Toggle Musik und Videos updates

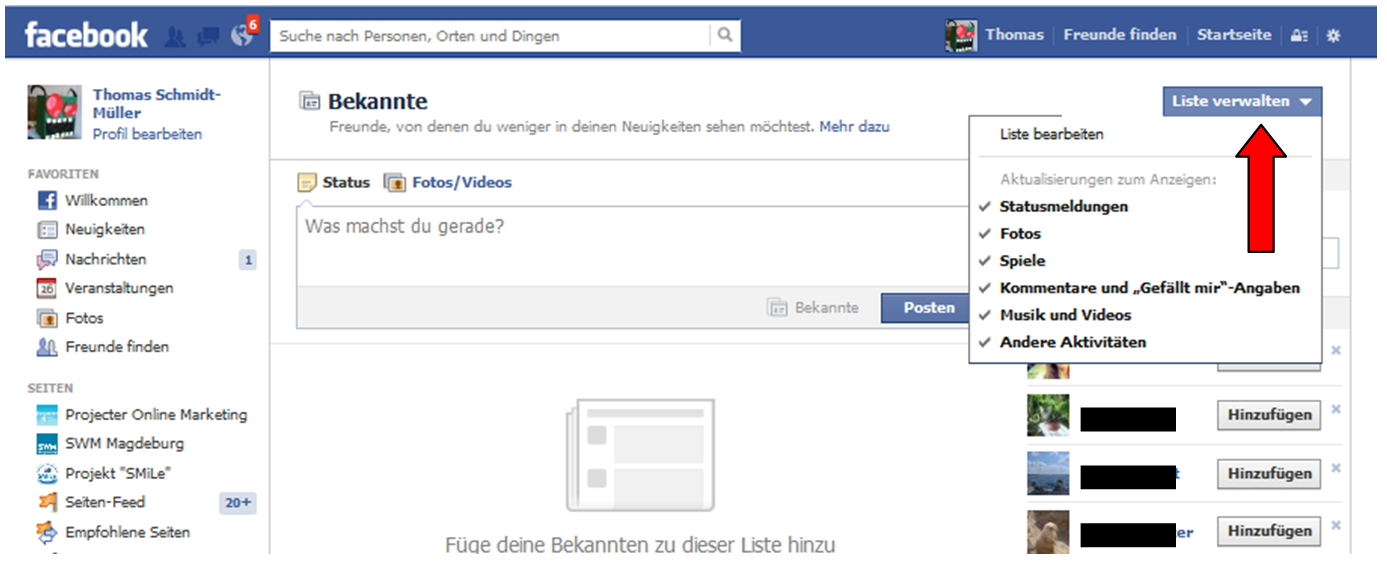[1065, 315]
